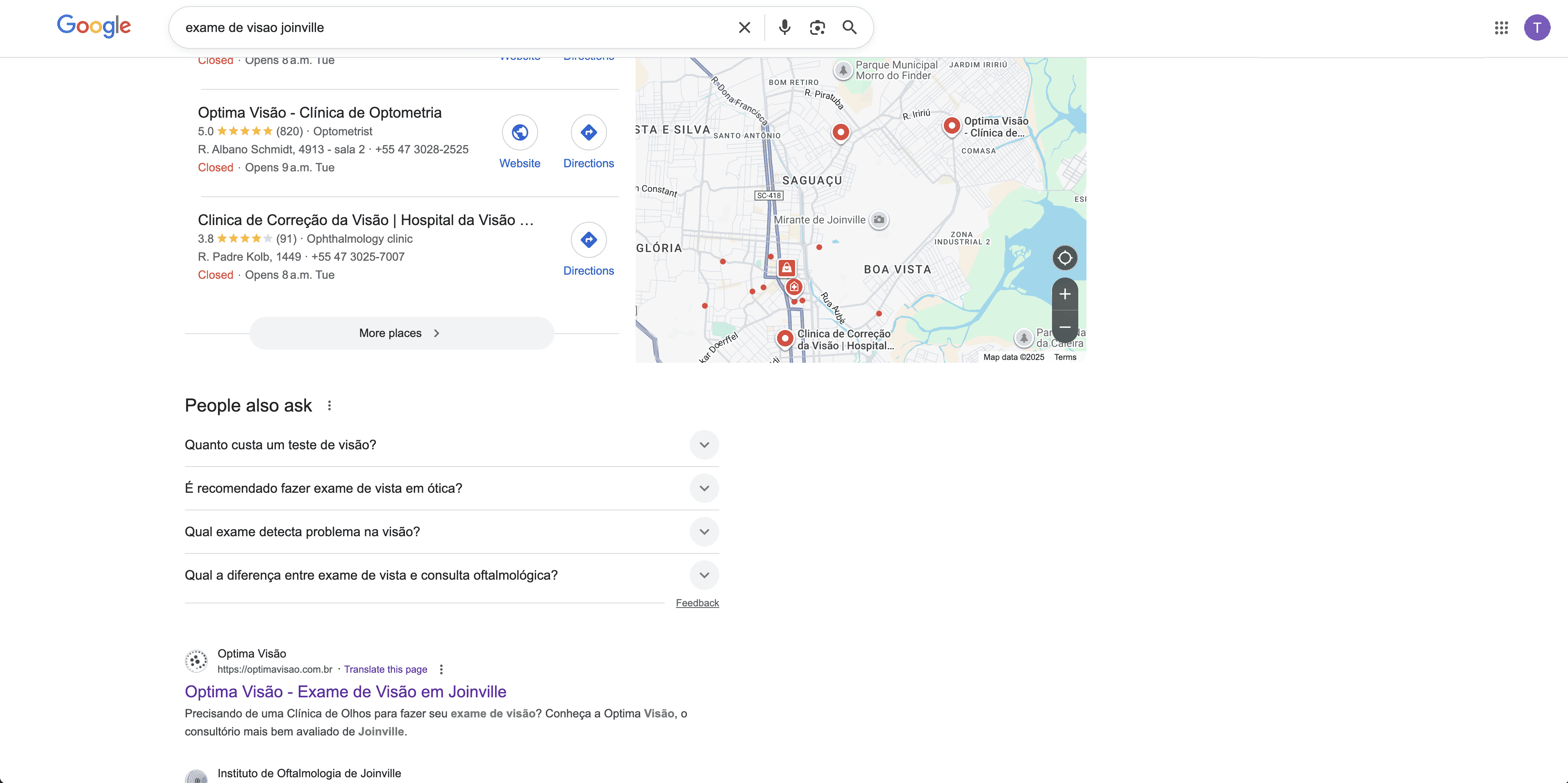Open People also ask options menu
Viewport: 1568px width, 783px height.
(x=330, y=405)
